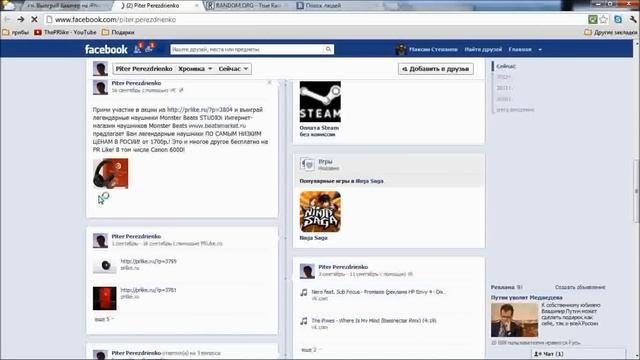Open the прябы bookmark folder

pos(16,32)
